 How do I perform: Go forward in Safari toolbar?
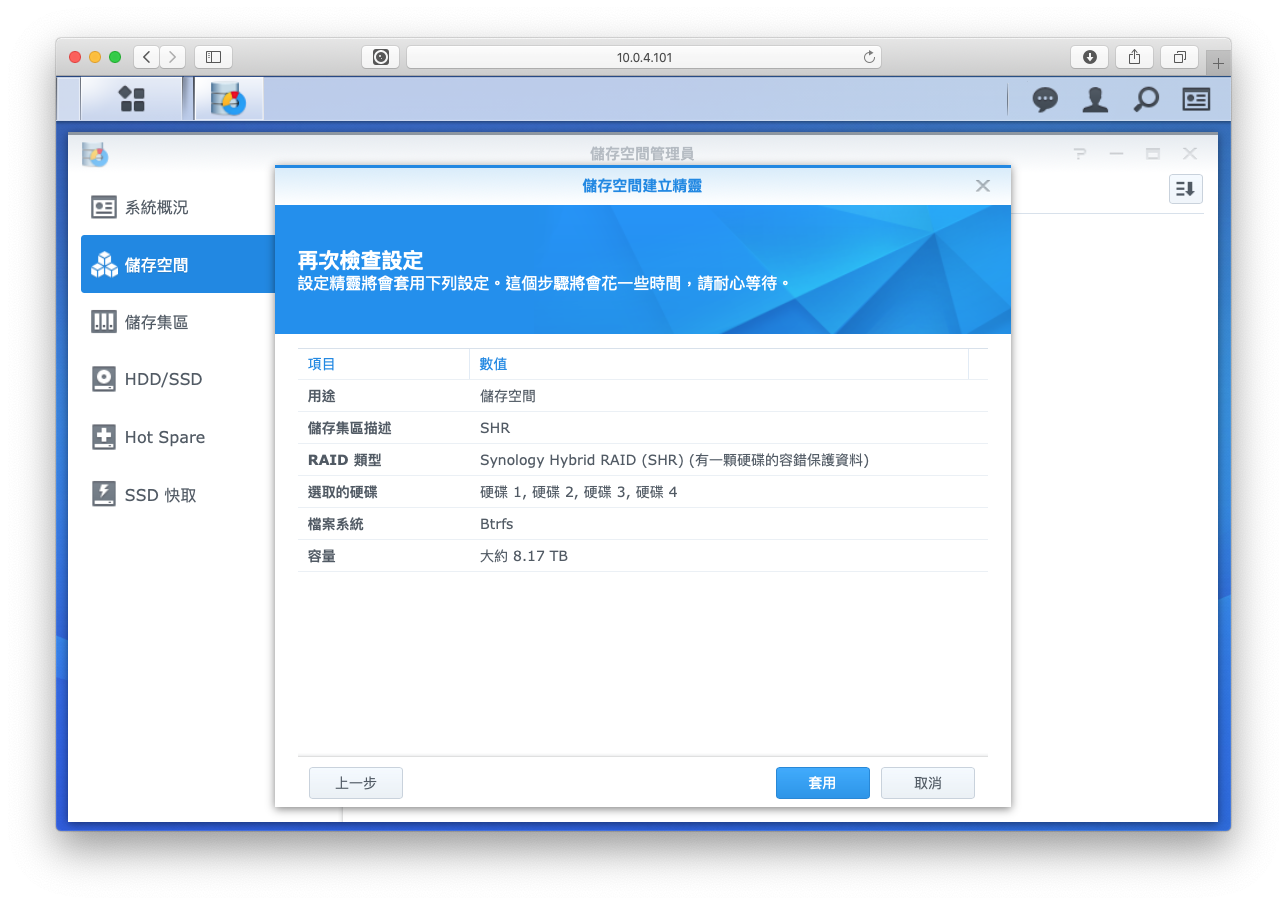173,57
